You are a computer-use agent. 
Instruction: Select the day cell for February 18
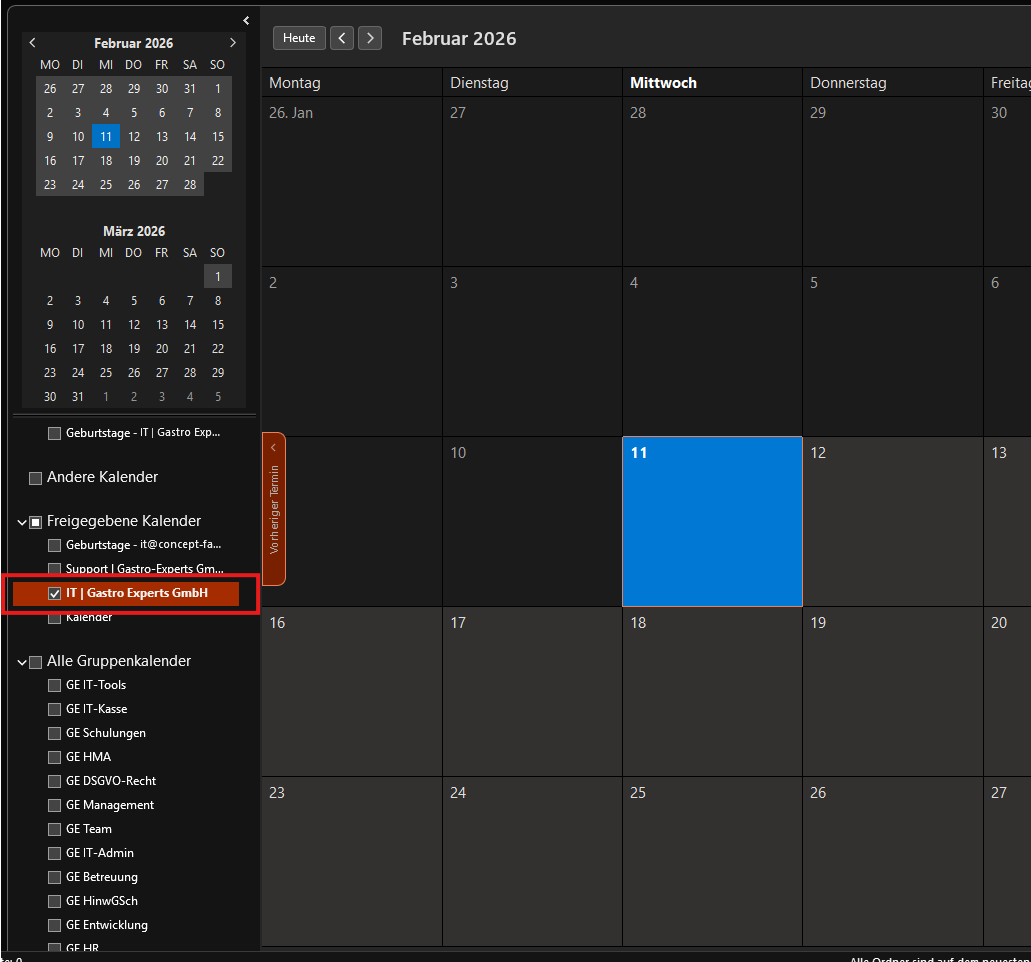click(x=712, y=690)
